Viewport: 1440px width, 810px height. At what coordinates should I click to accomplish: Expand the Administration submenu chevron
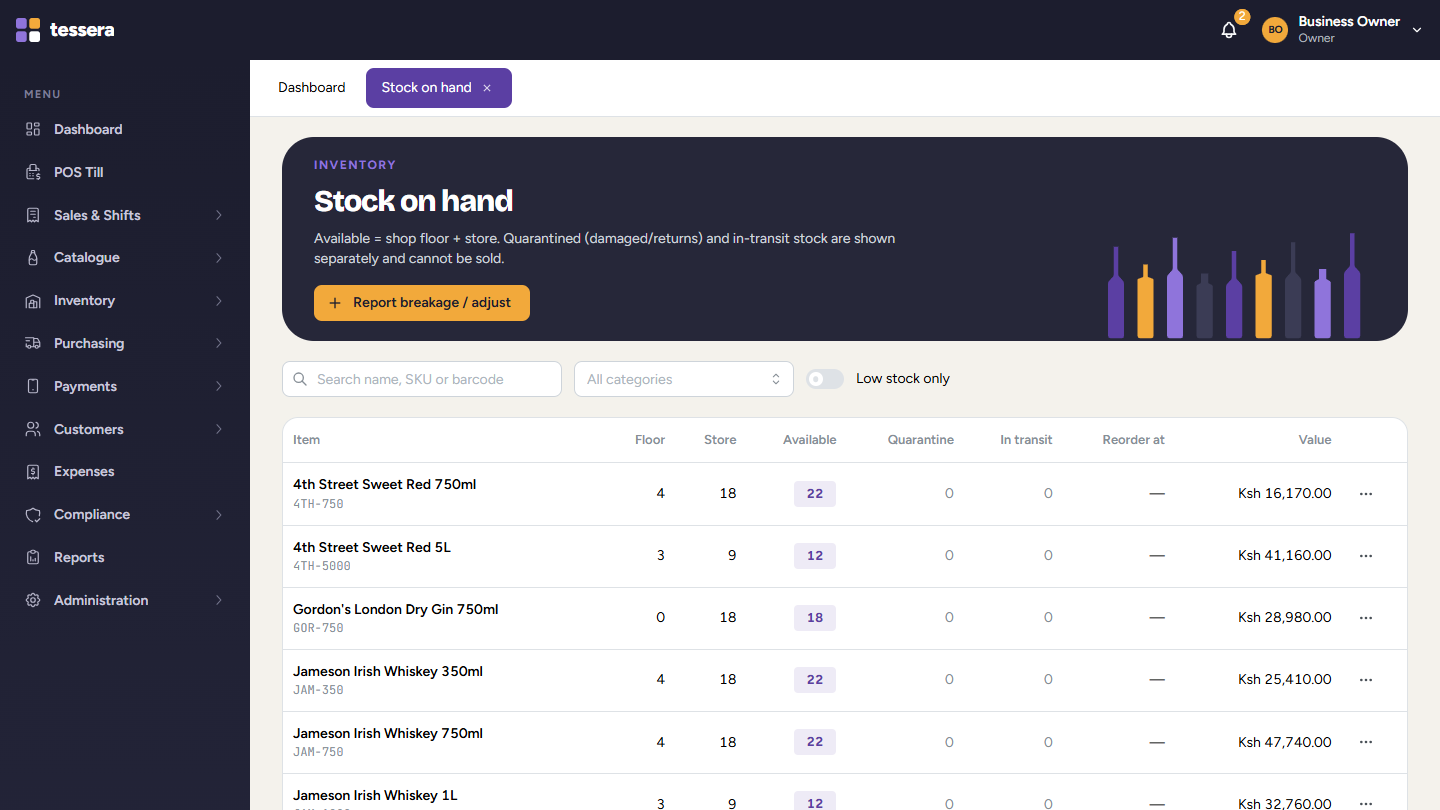218,600
